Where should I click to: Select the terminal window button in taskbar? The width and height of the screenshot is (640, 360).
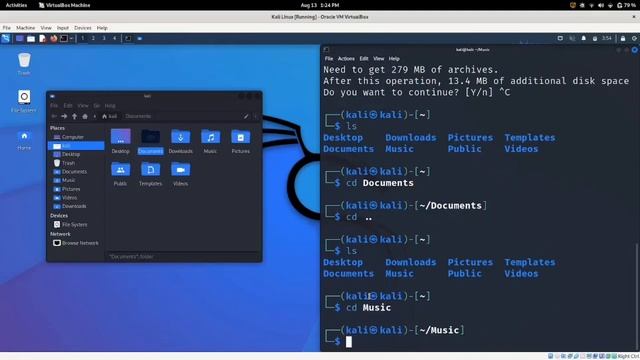[128, 38]
